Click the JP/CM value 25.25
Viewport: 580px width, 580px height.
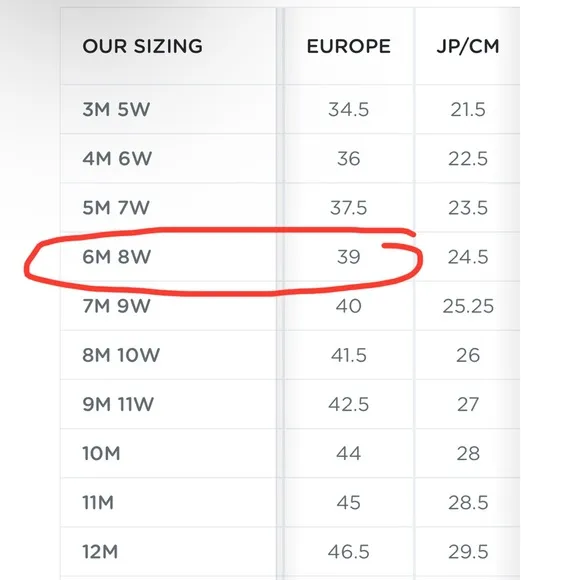coord(468,306)
